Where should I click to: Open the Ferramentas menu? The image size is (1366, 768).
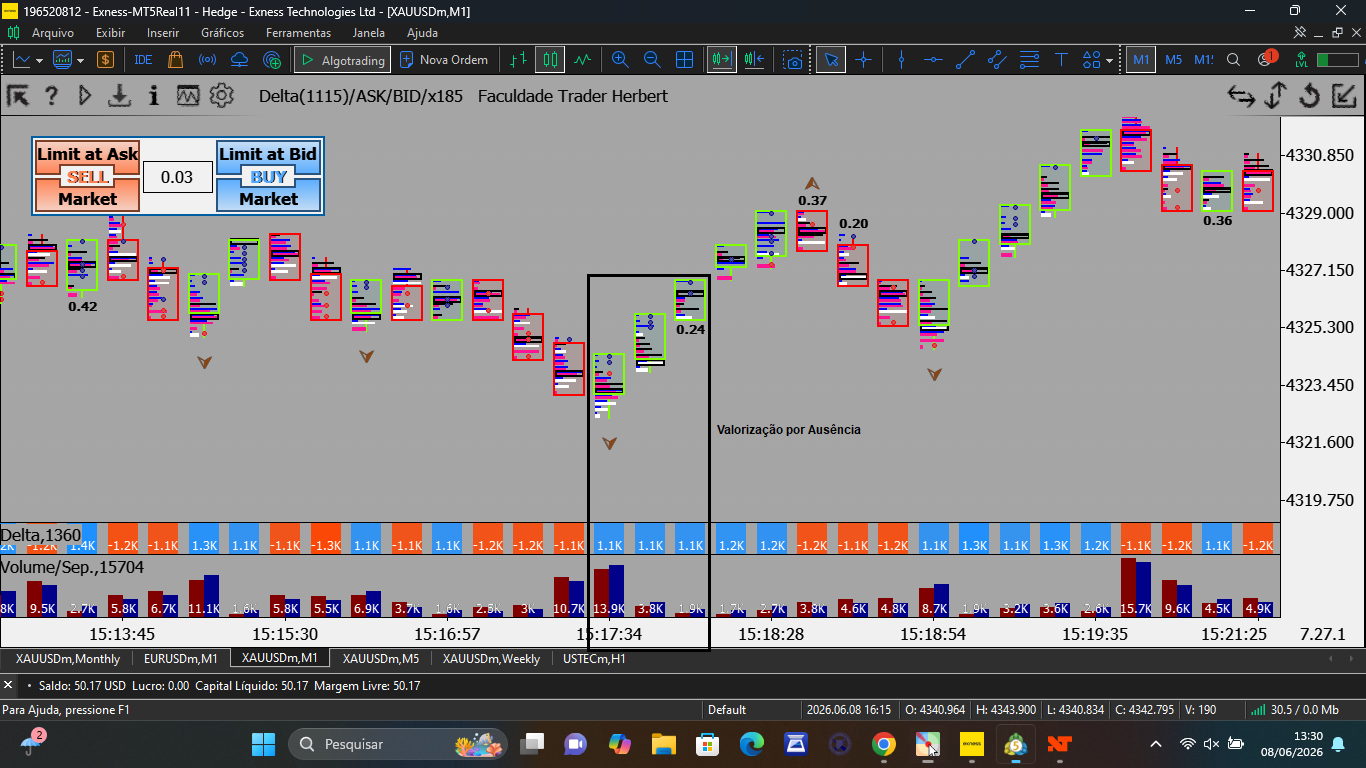[x=298, y=33]
